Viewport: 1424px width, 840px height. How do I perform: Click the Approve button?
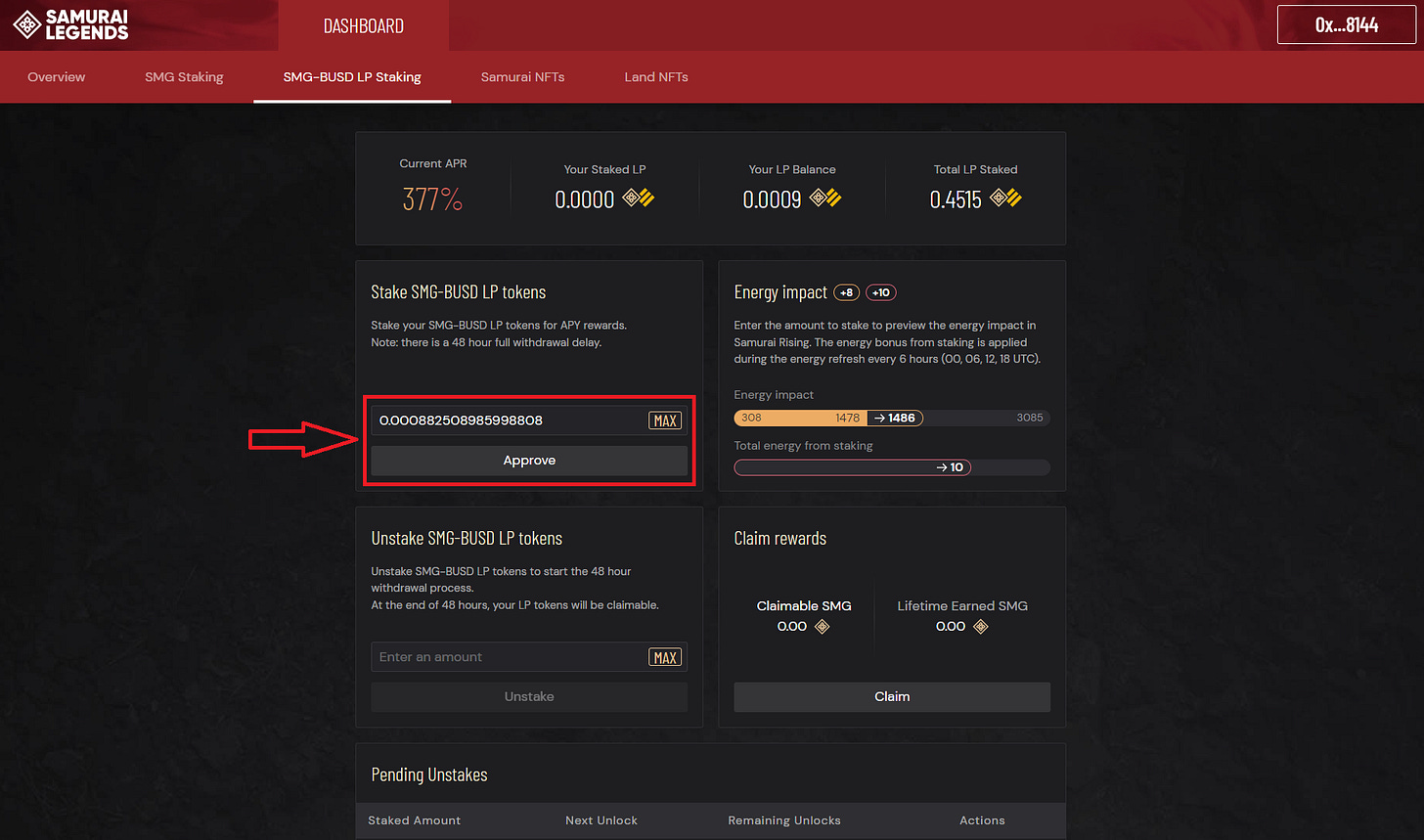(x=529, y=461)
